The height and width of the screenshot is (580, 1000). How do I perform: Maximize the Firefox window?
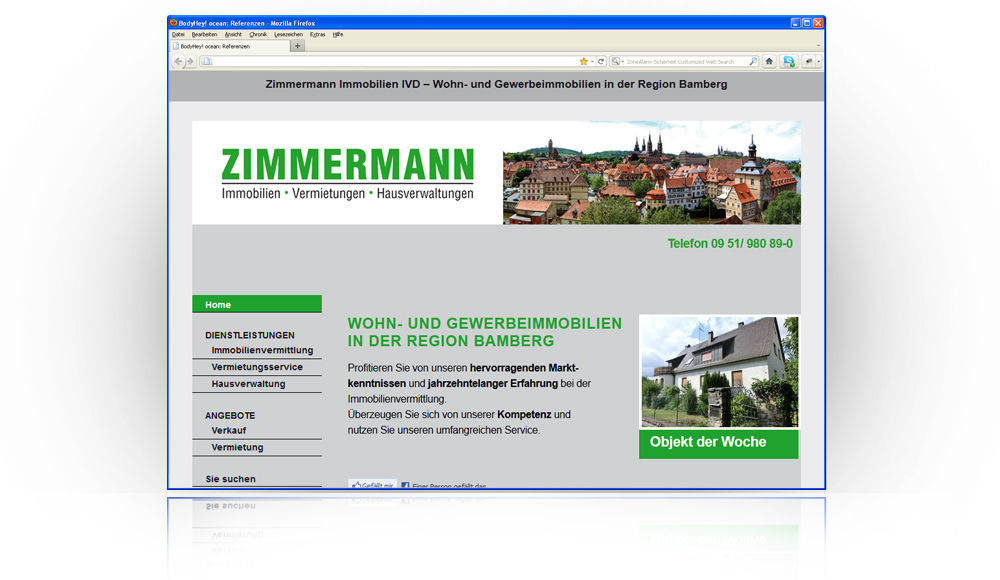pyautogui.click(x=807, y=23)
